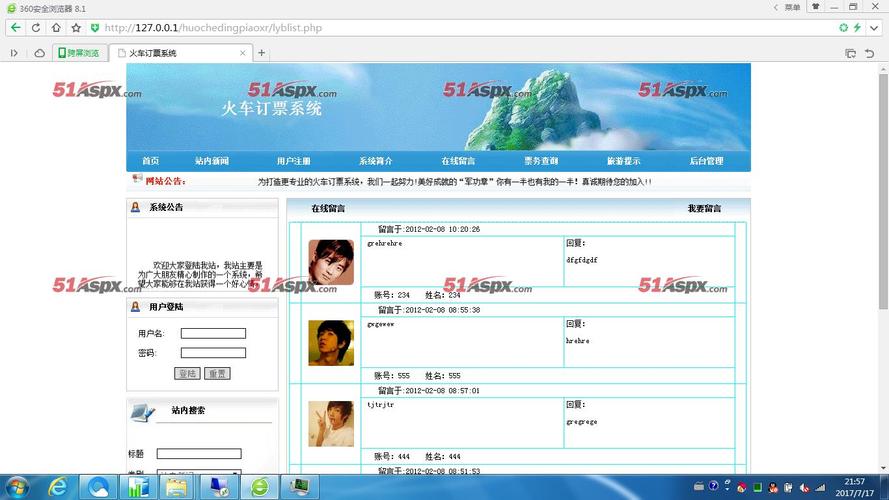Viewport: 889px width, 500px height.
Task: Click the undo closed tab icon
Action: tap(868, 53)
